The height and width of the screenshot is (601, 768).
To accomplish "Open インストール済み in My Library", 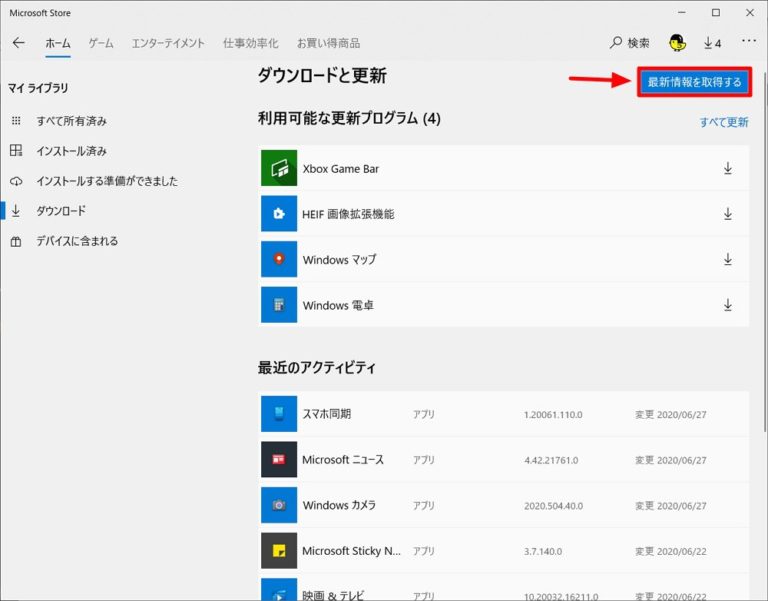I will (71, 151).
